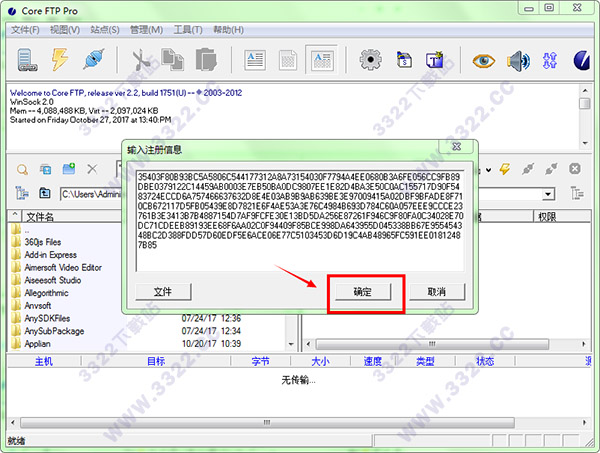This screenshot has width=600, height=453.
Task: Select the Add-in Express folder
Action: point(50,255)
